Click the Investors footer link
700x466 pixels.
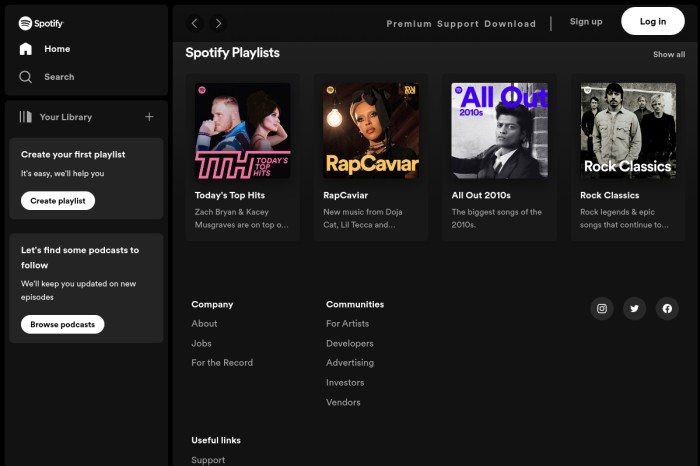345,383
